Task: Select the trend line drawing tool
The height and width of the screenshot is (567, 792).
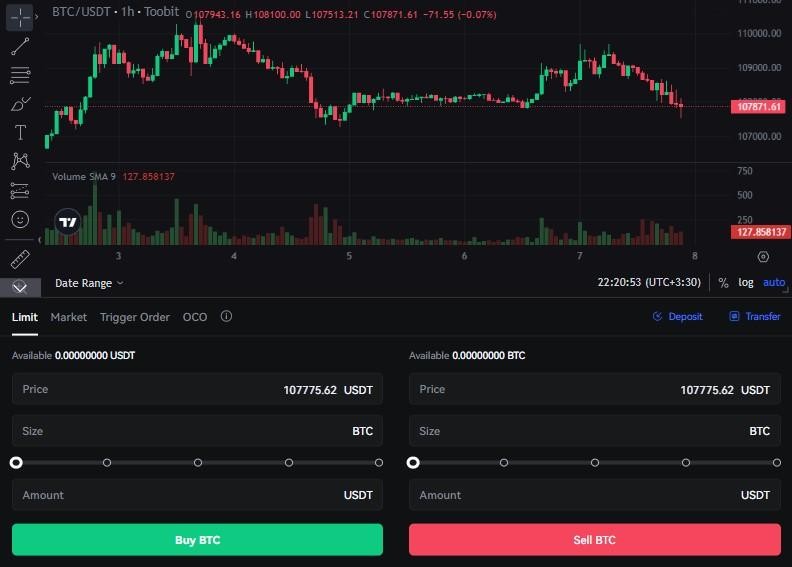Action: click(20, 46)
